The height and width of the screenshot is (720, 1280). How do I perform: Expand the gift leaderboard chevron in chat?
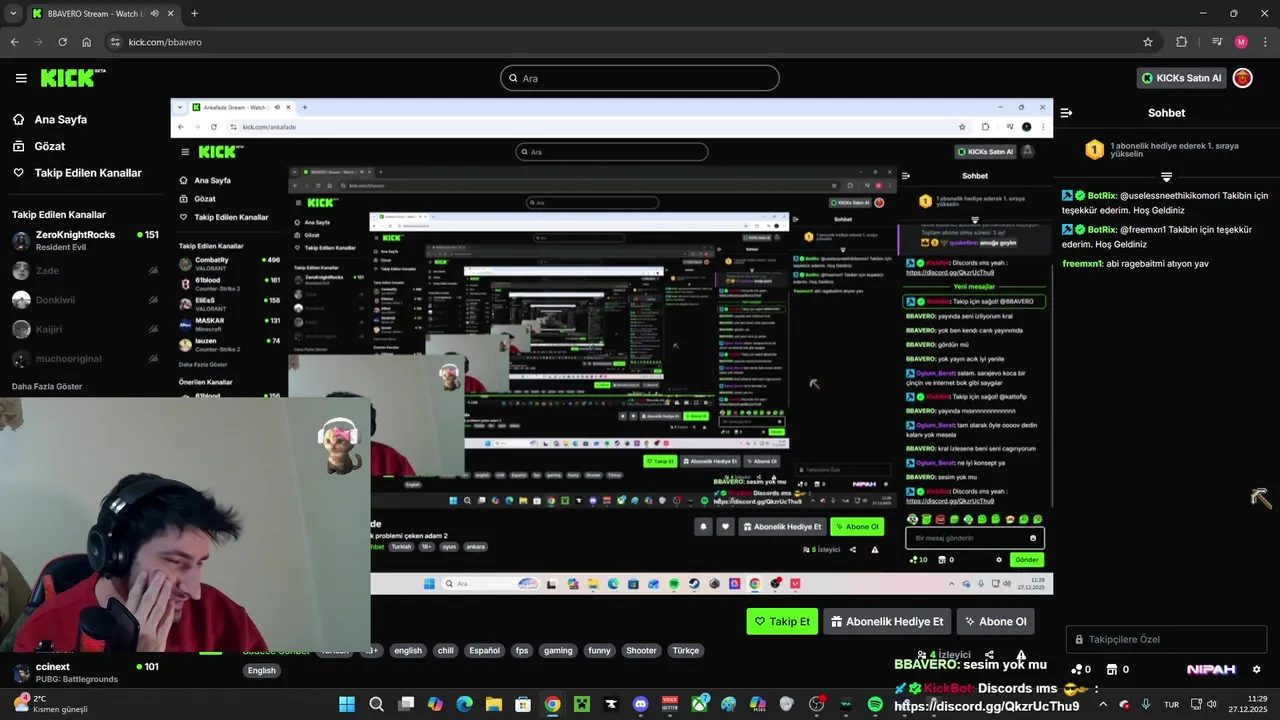pyautogui.click(x=1166, y=177)
